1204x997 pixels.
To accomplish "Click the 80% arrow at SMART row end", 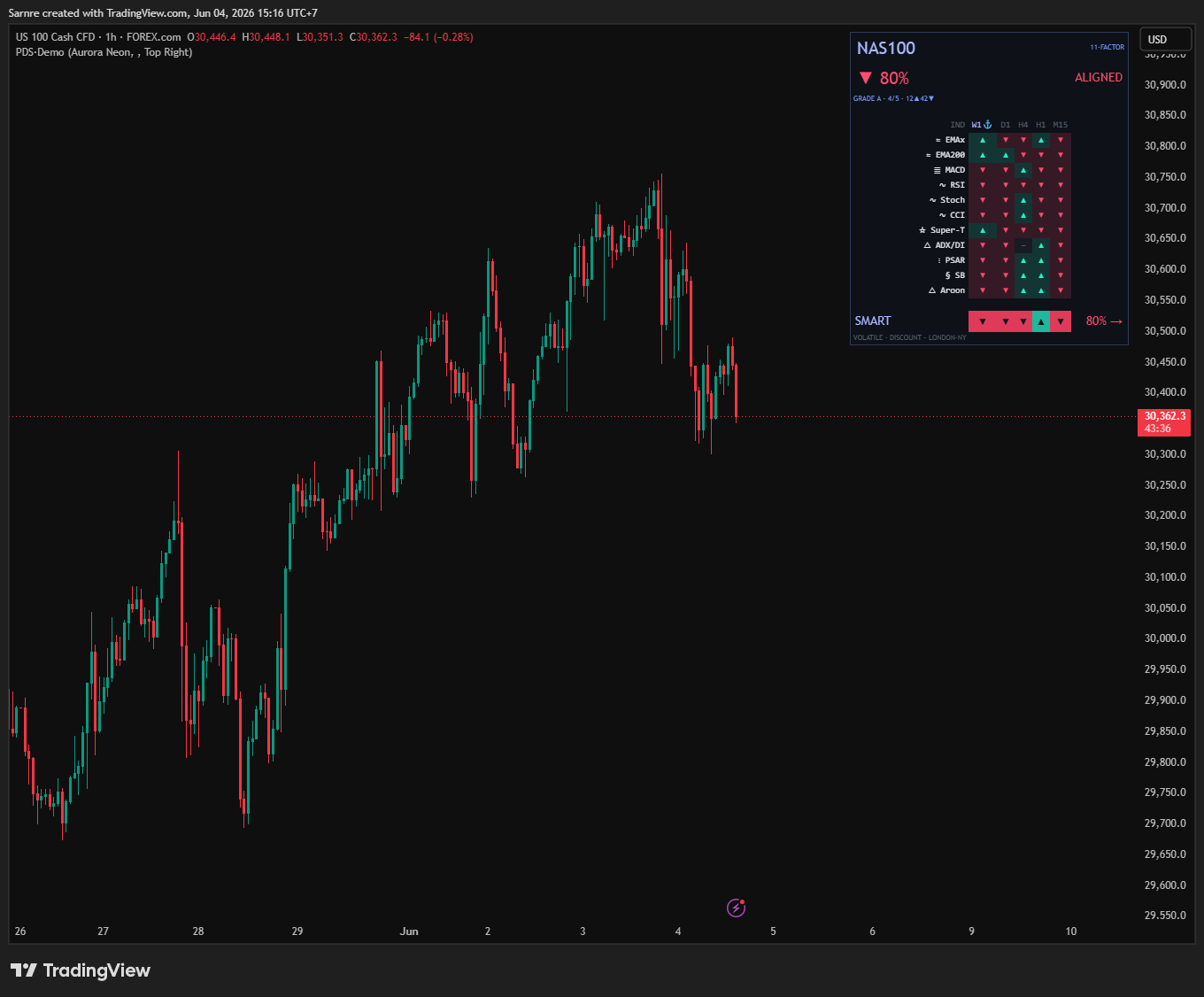I will pos(1104,321).
